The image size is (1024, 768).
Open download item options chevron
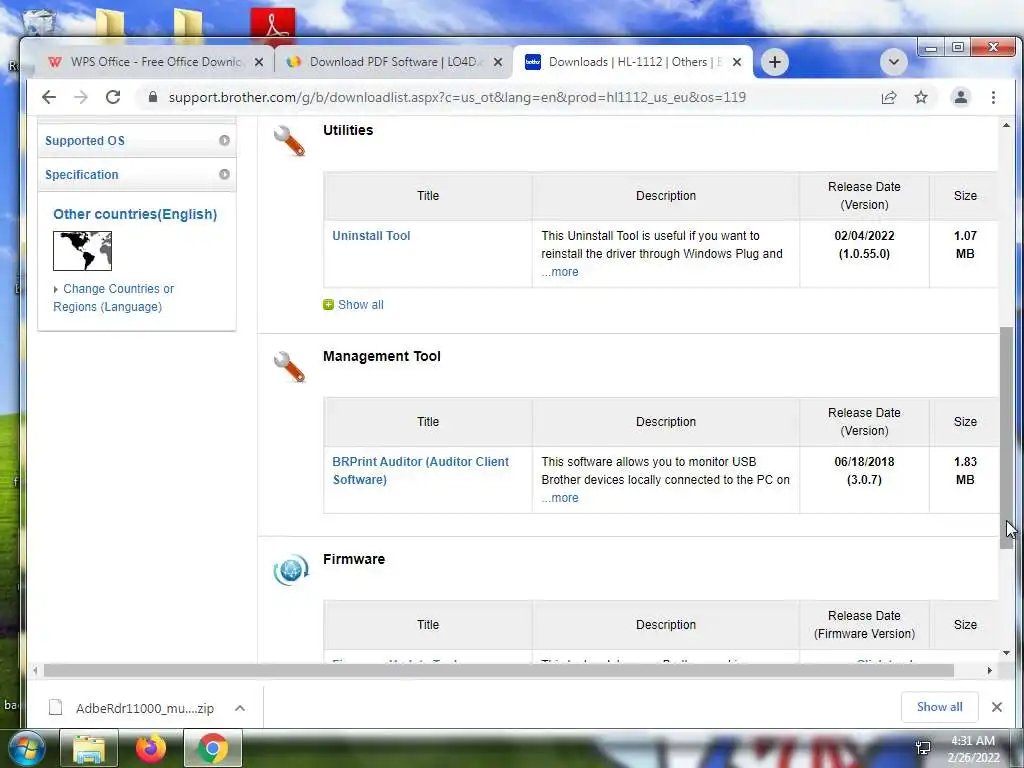[x=240, y=708]
